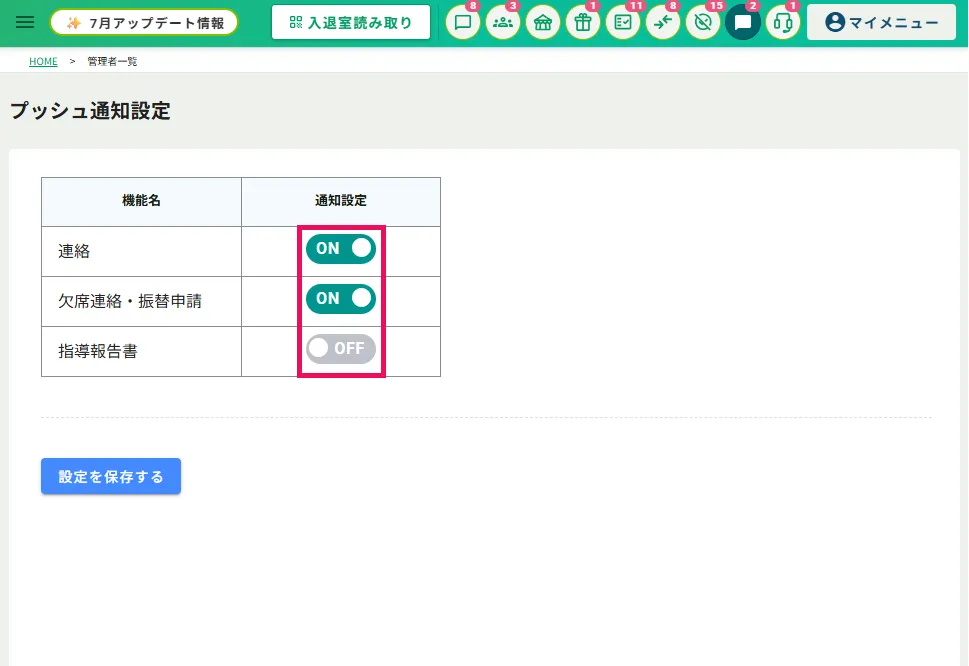This screenshot has width=969, height=666.
Task: Turn off the 連絡 notification toggle
Action: point(341,249)
